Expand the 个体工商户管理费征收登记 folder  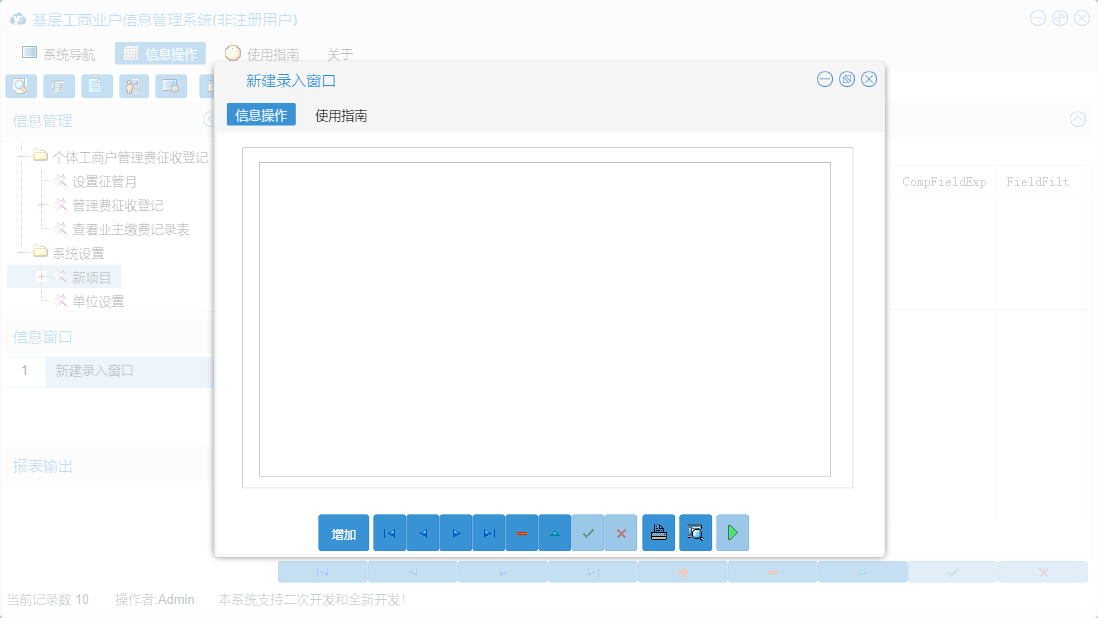[20, 156]
